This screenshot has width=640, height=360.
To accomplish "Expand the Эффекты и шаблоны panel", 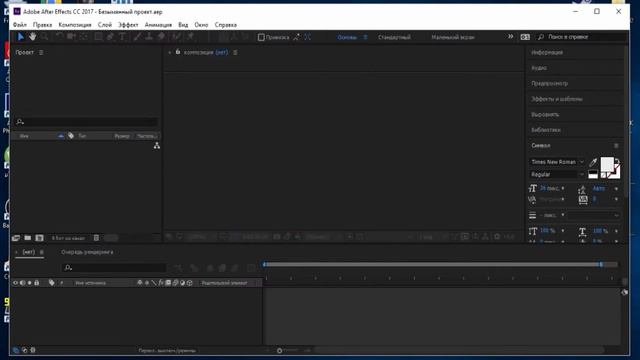I will point(557,99).
